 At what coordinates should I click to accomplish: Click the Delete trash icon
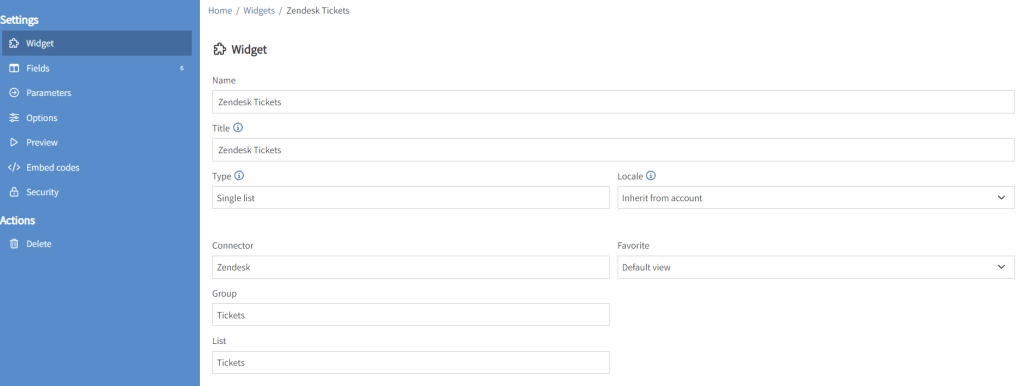14,244
